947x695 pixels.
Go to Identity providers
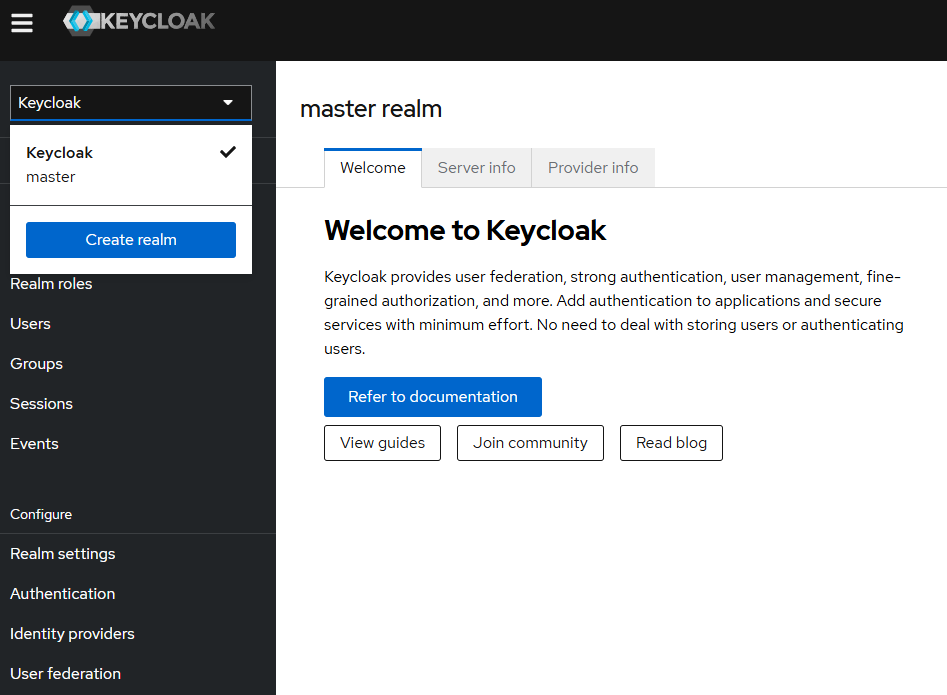pyautogui.click(x=72, y=634)
